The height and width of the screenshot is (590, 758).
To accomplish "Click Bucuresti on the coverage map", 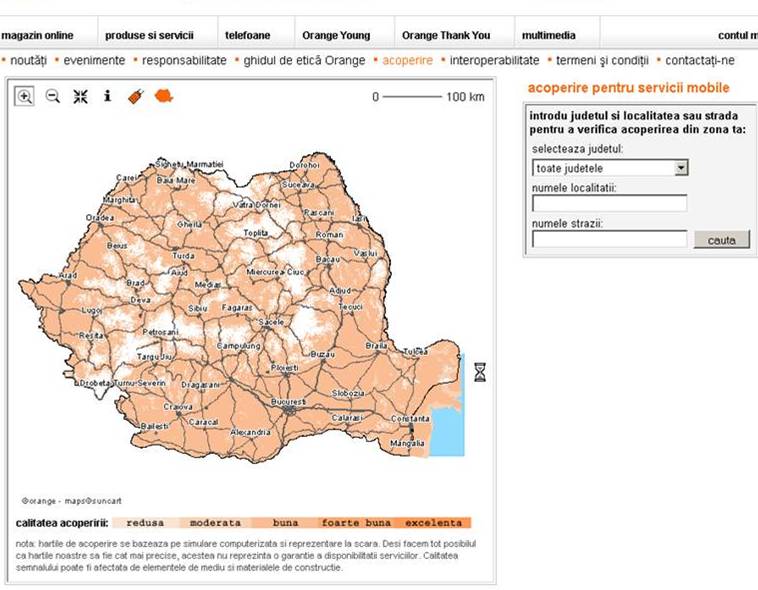I will pos(288,402).
